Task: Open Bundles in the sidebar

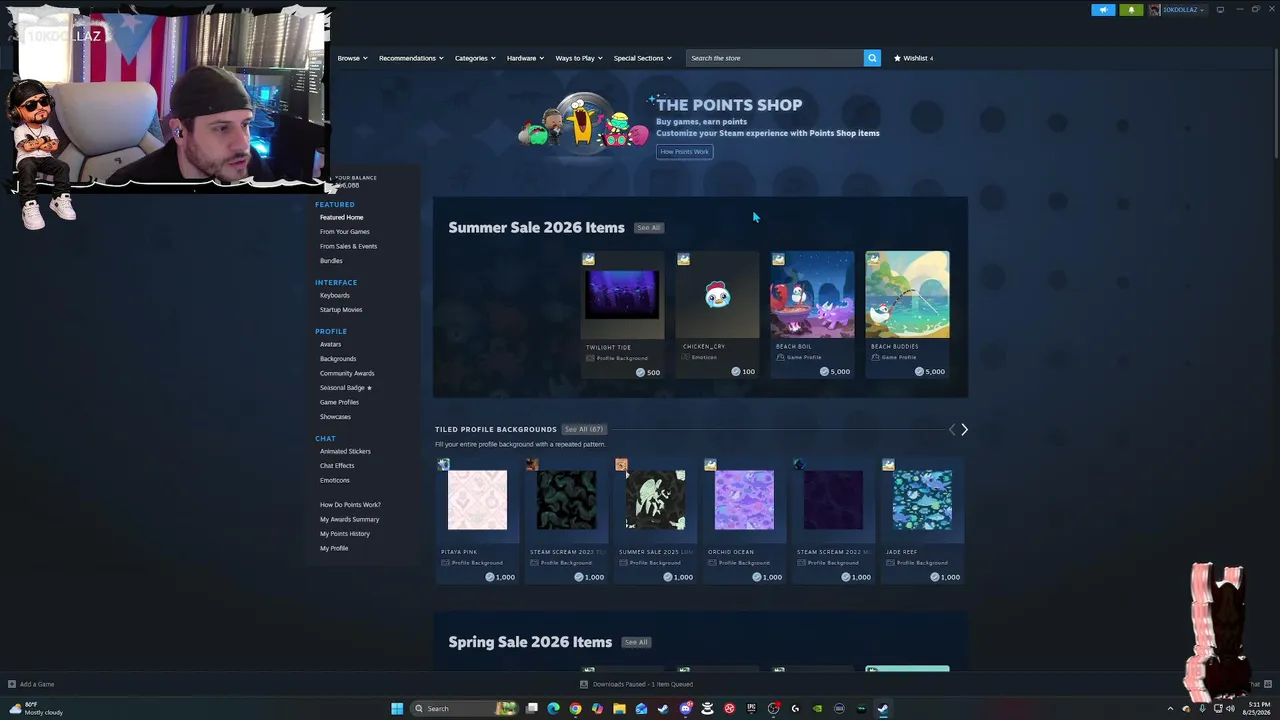Action: click(x=331, y=261)
